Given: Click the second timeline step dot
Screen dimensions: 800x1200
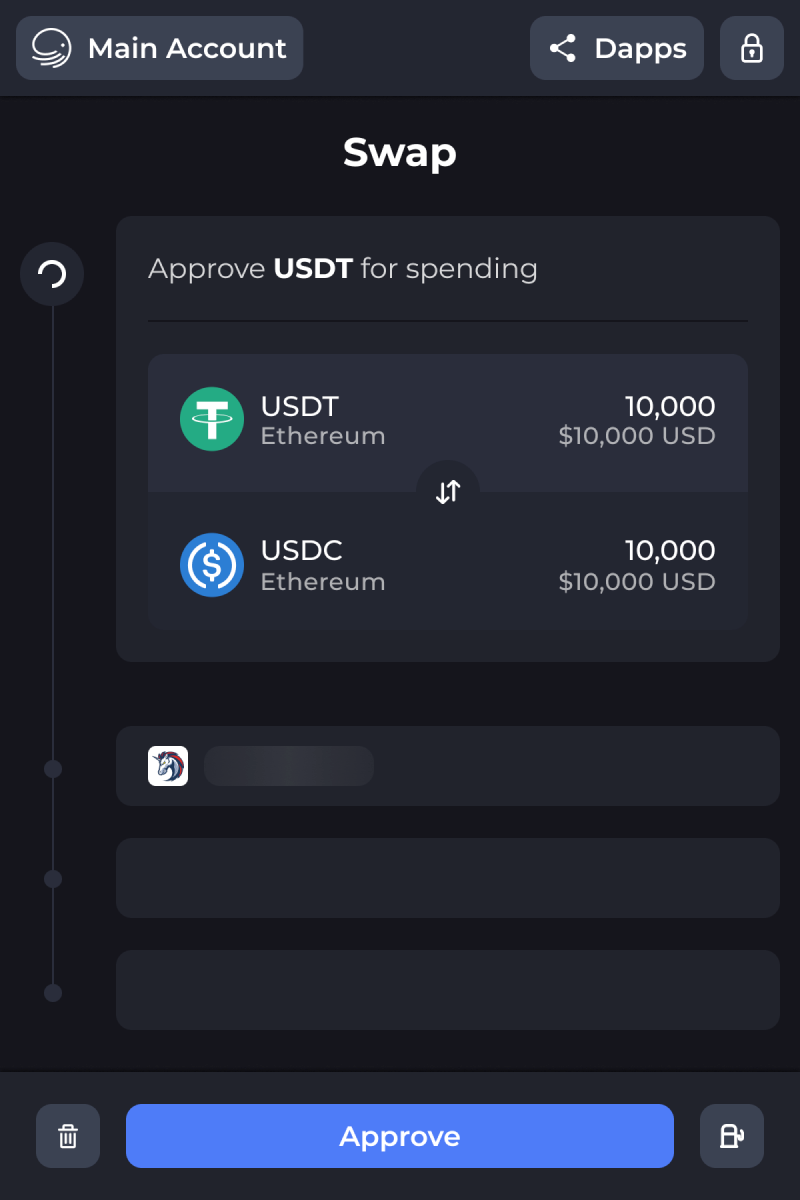Looking at the screenshot, I should pyautogui.click(x=53, y=769).
